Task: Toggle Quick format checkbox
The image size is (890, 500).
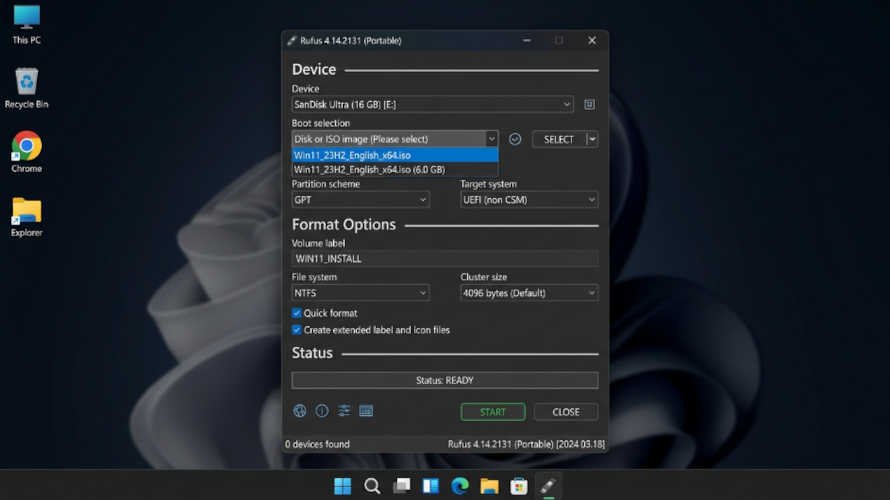Action: [296, 313]
